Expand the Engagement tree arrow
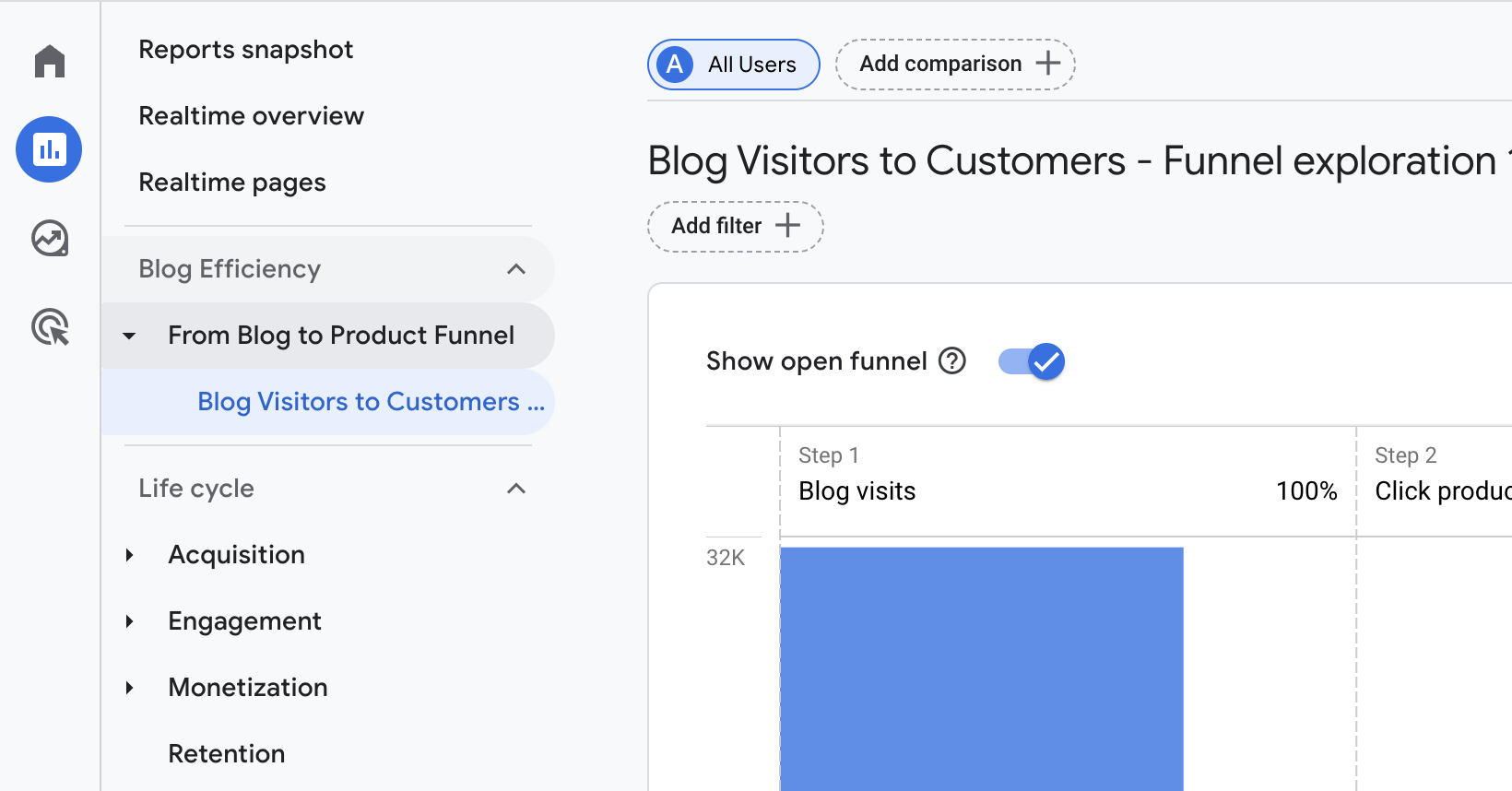 [x=130, y=621]
